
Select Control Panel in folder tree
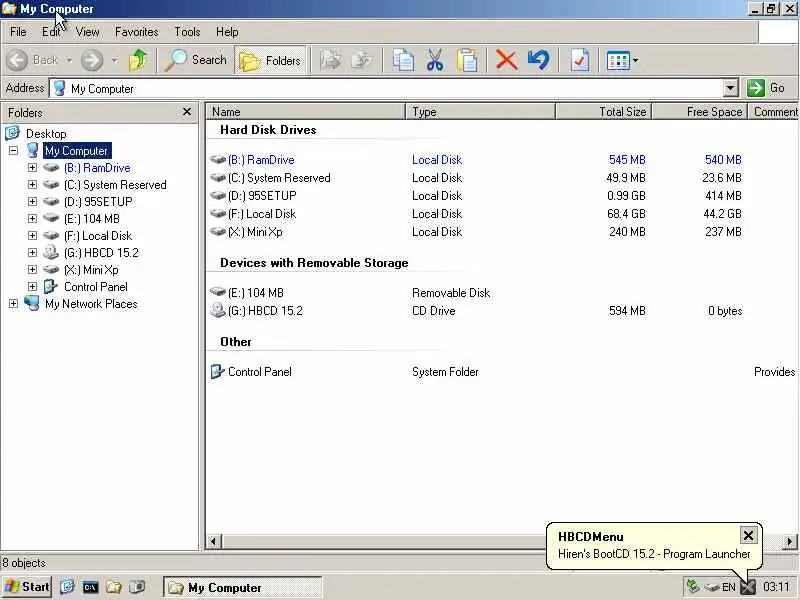coord(95,287)
